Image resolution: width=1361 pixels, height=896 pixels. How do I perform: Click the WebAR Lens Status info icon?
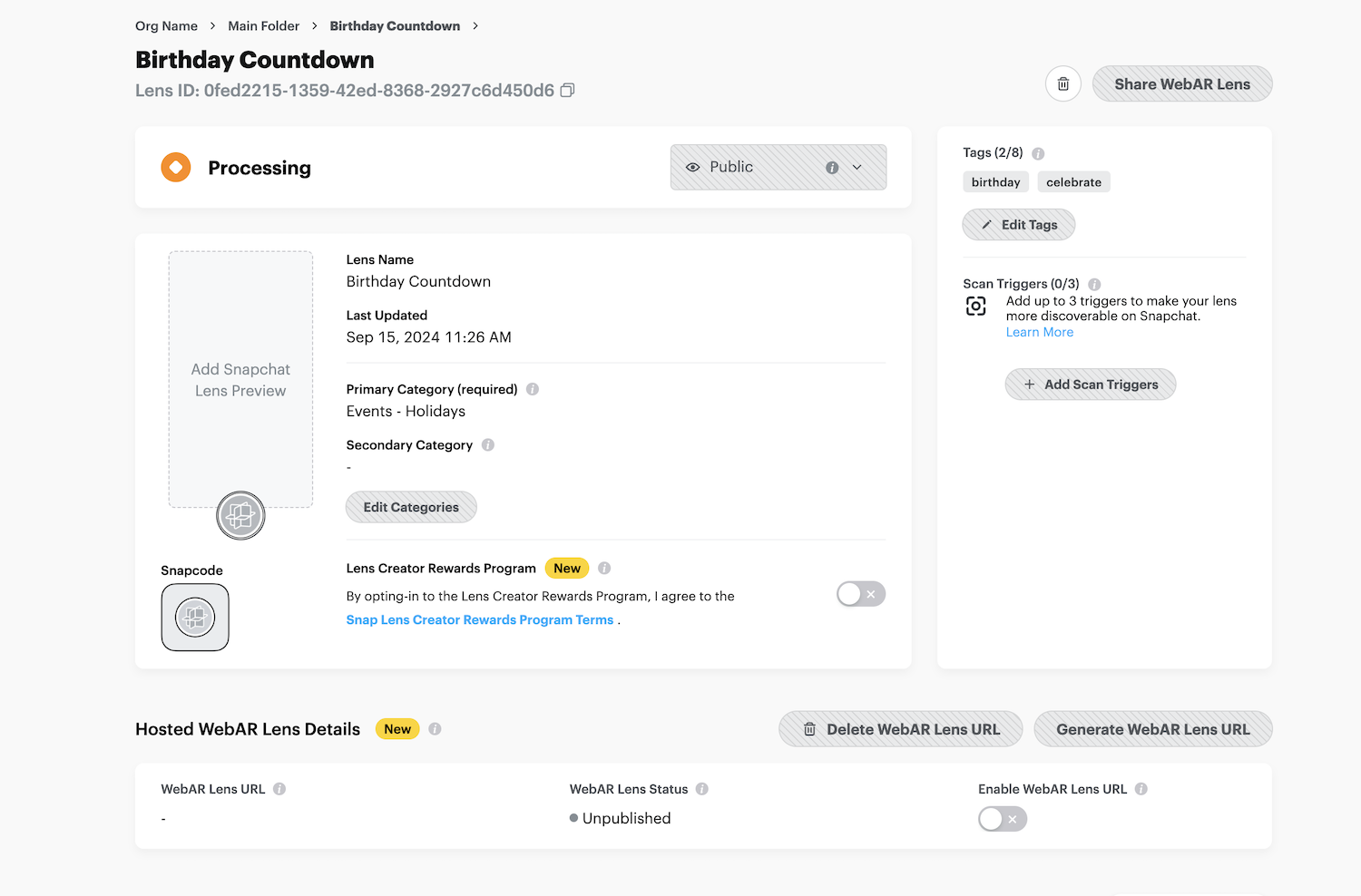[702, 789]
